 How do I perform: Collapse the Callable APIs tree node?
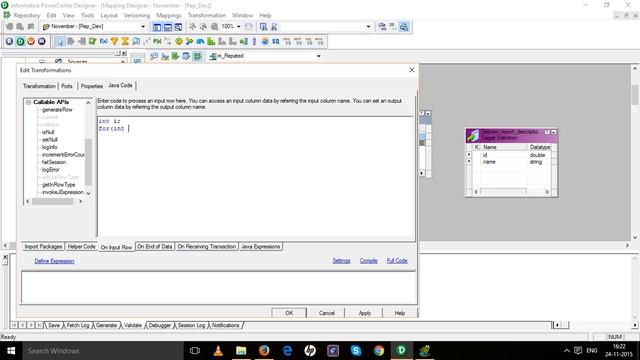coord(29,102)
